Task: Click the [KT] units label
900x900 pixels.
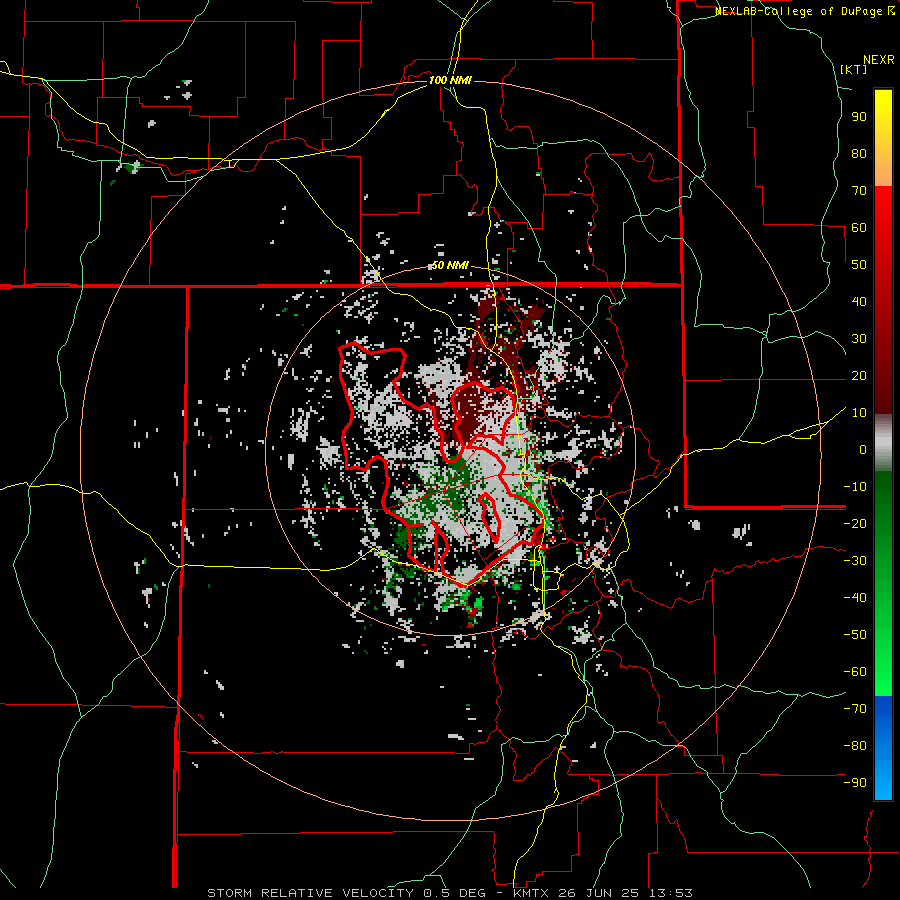Action: click(854, 69)
